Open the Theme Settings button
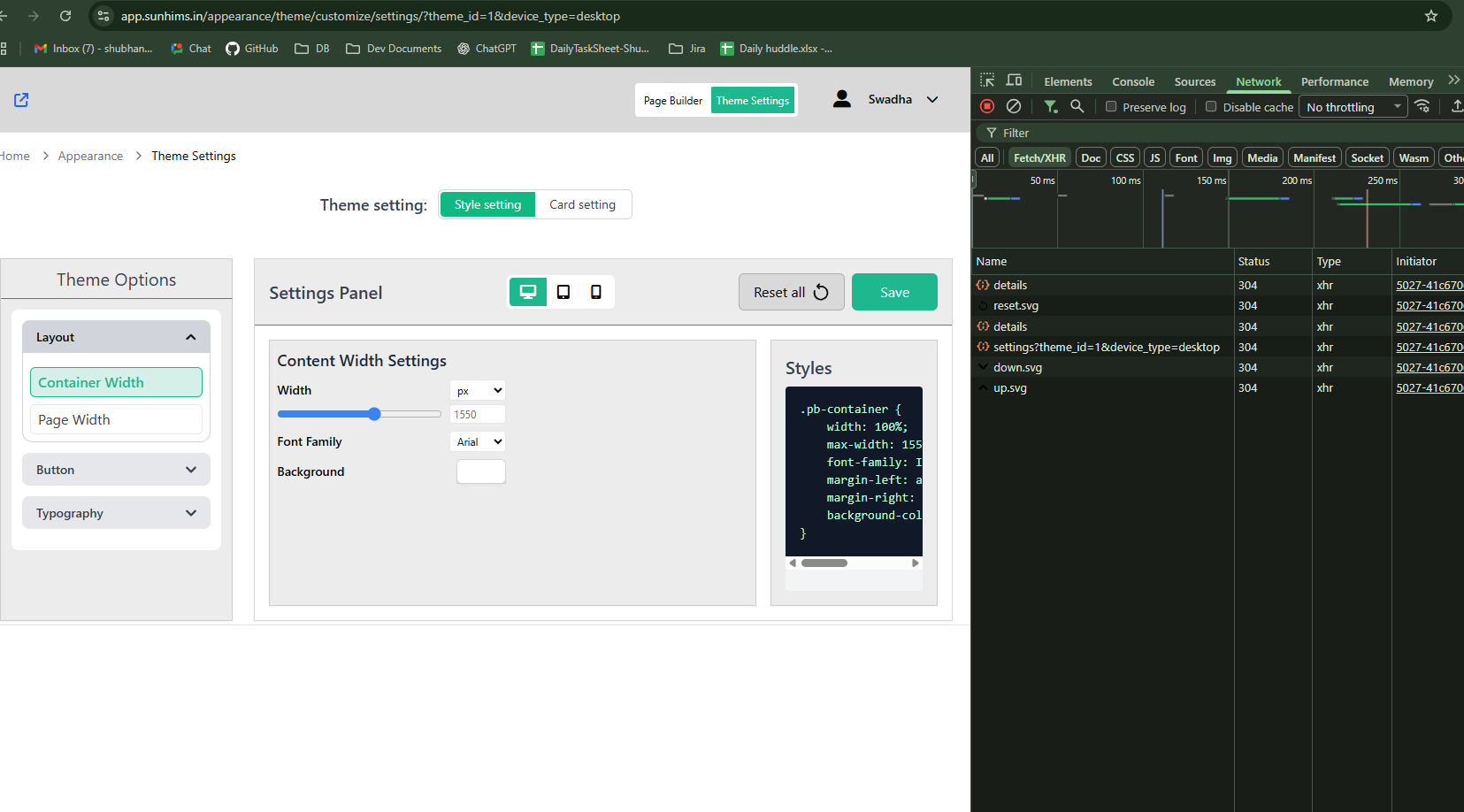Viewport: 1464px width, 812px height. tap(753, 100)
